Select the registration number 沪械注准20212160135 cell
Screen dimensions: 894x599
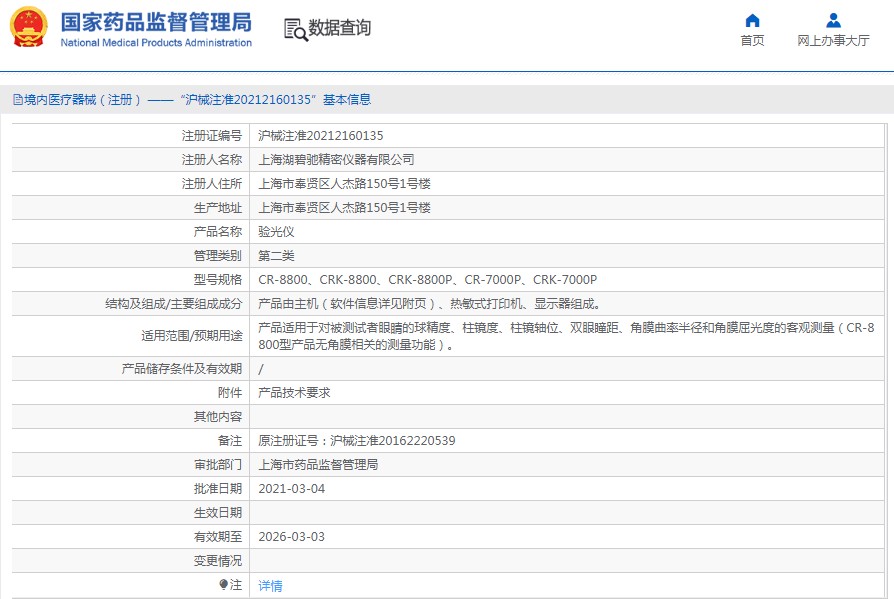click(320, 136)
